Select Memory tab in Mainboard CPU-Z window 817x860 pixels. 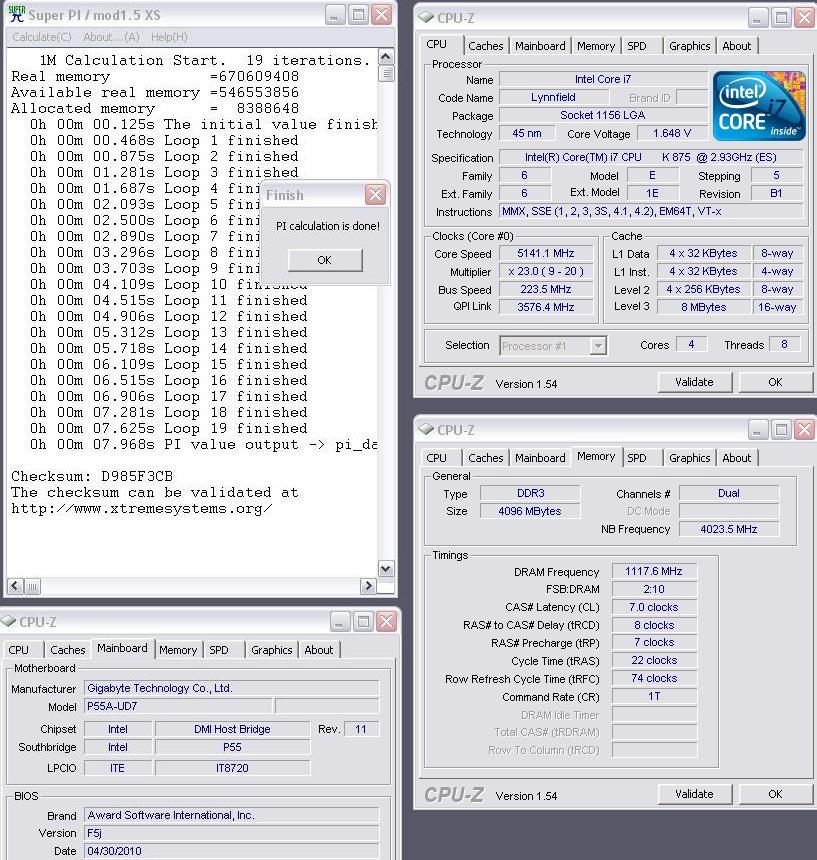coord(178,650)
